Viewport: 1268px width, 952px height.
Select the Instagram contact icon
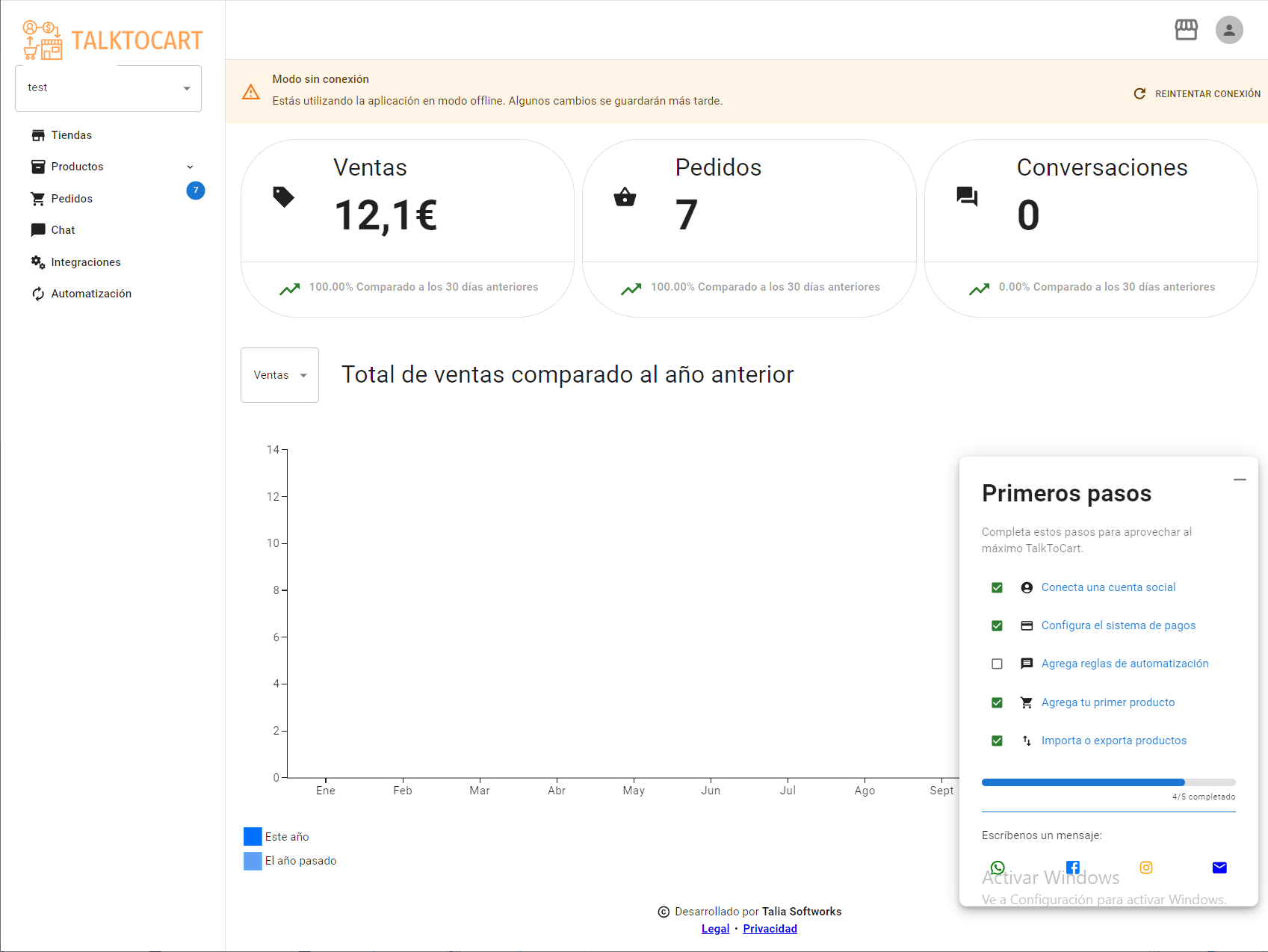point(1146,868)
